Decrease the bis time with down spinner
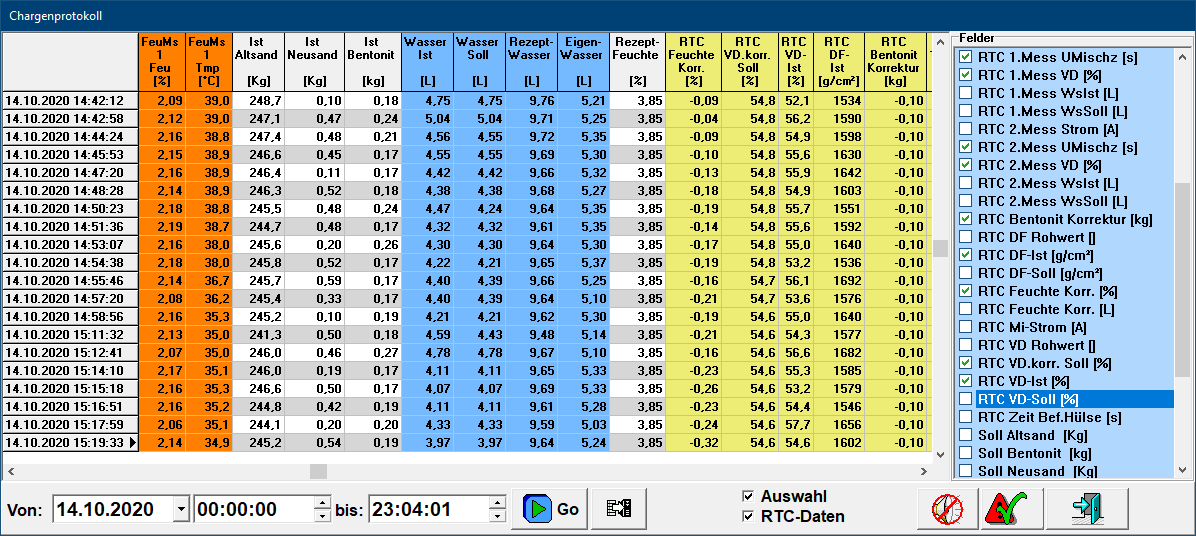Image resolution: width=1196 pixels, height=536 pixels. [x=497, y=516]
